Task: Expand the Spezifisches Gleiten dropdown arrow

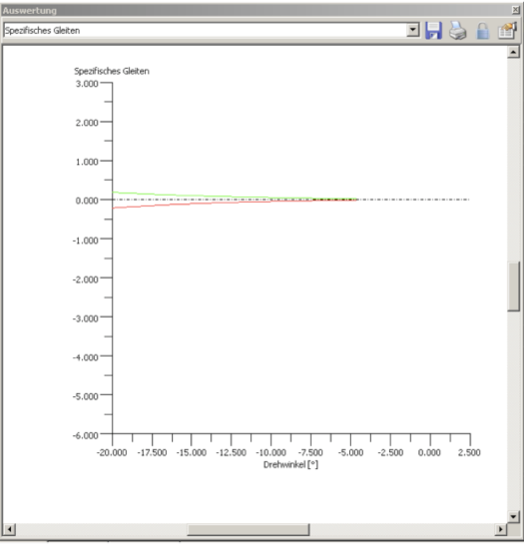Action: pos(413,30)
